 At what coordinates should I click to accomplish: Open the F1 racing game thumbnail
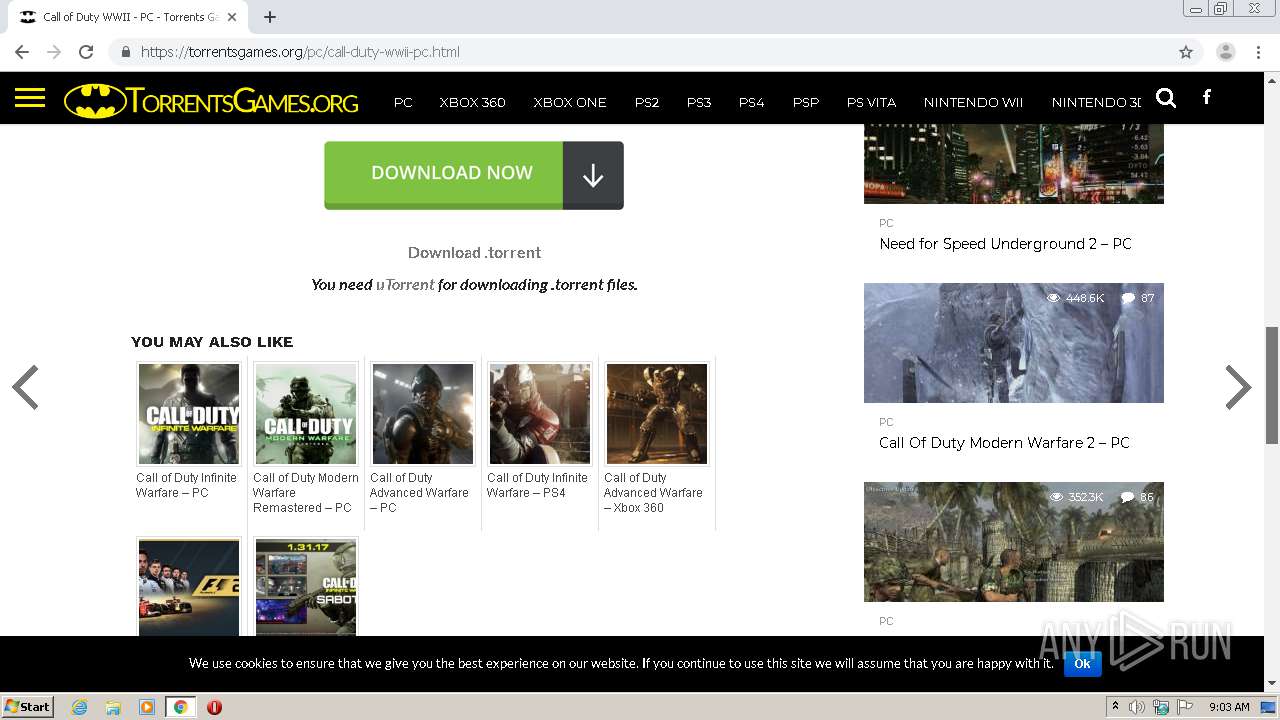coord(189,587)
